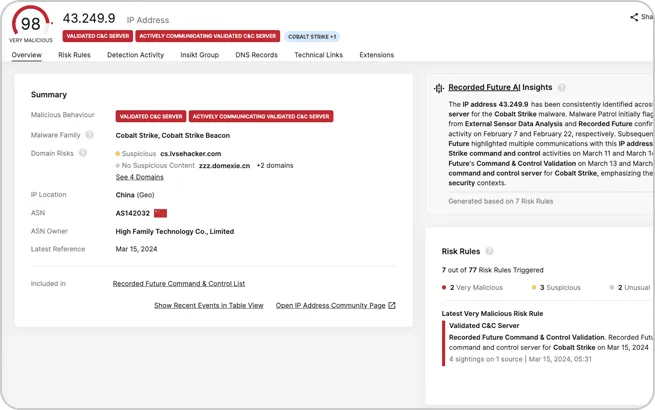Open Recorded Future Command & Control List
This screenshot has width=655, height=410.
[179, 284]
